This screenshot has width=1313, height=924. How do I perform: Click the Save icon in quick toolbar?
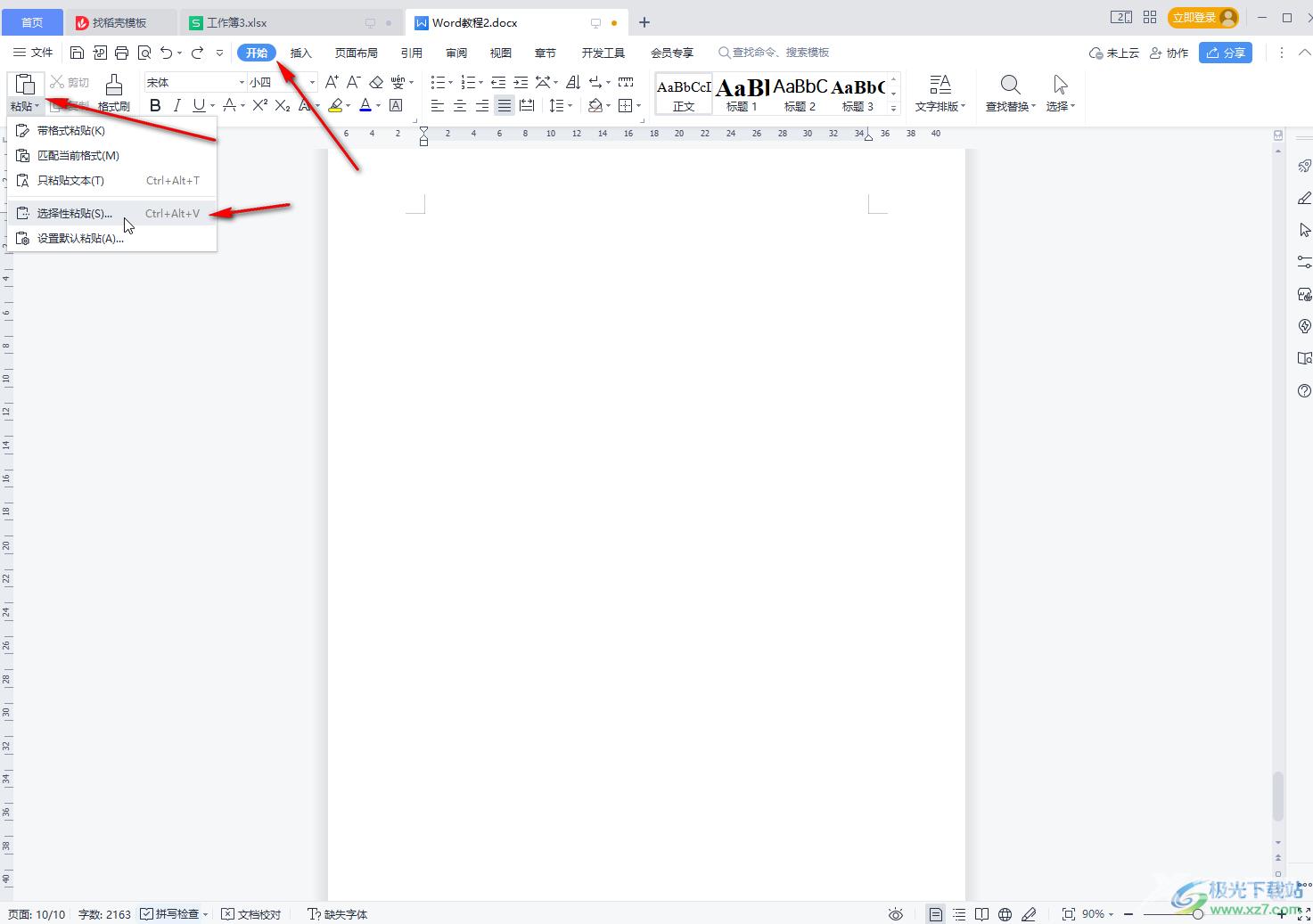pyautogui.click(x=78, y=53)
